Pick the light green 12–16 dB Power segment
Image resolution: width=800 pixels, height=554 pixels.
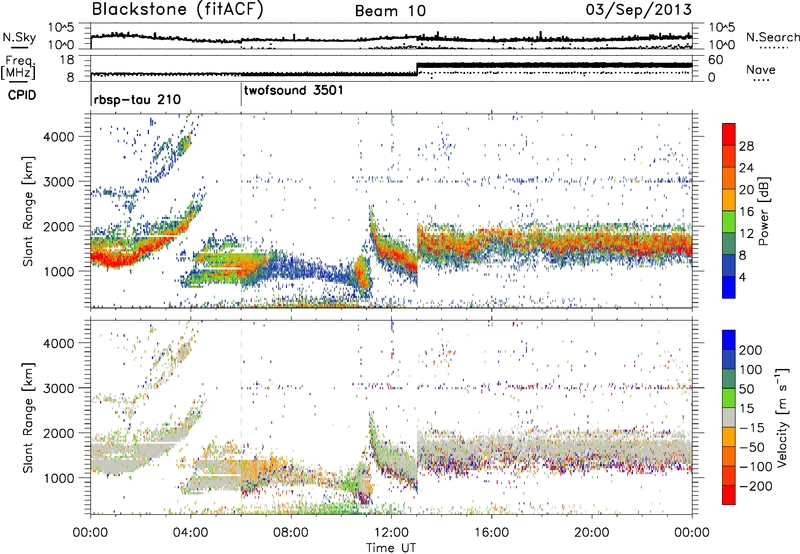point(729,222)
